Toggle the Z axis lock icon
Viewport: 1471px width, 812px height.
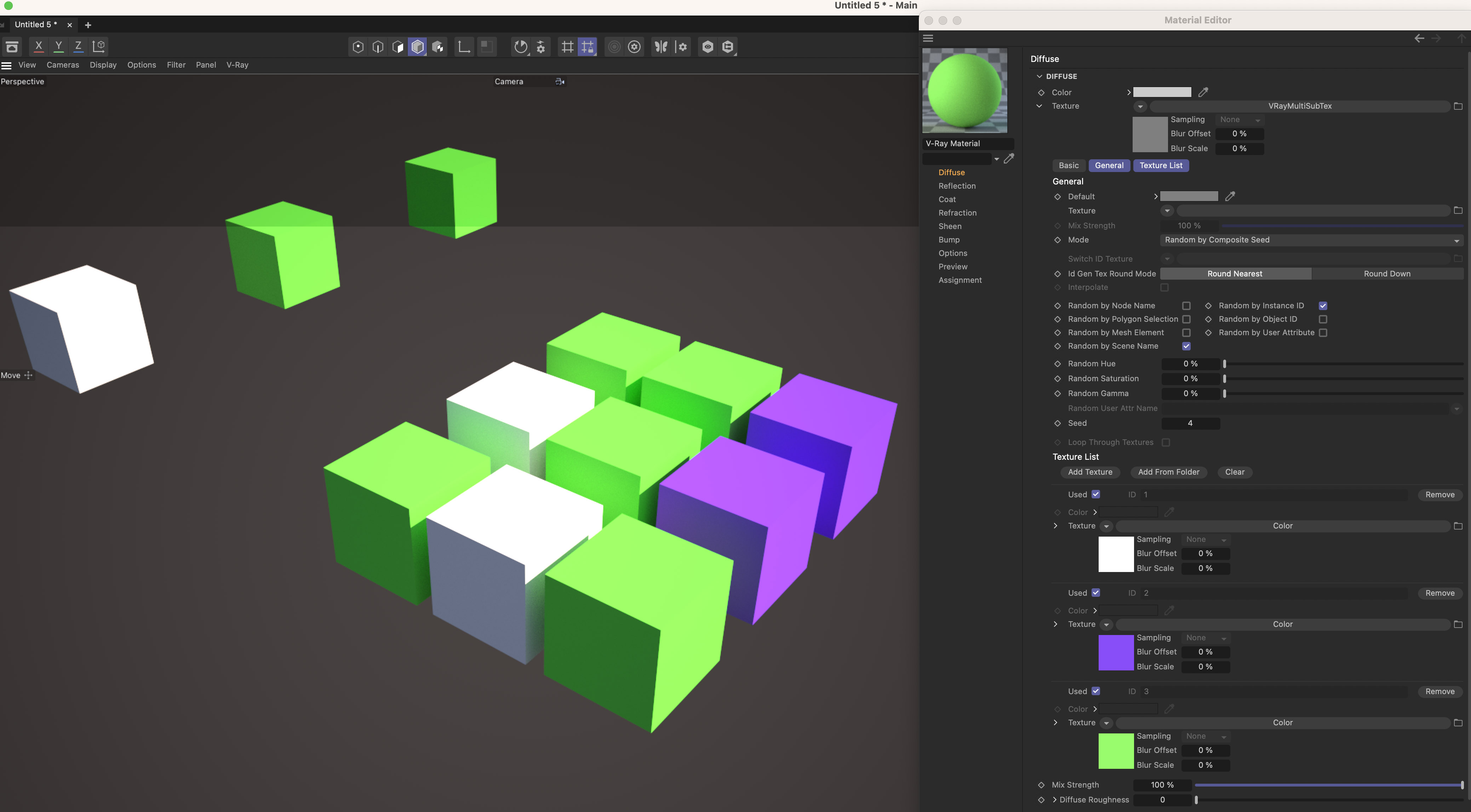pyautogui.click(x=78, y=46)
